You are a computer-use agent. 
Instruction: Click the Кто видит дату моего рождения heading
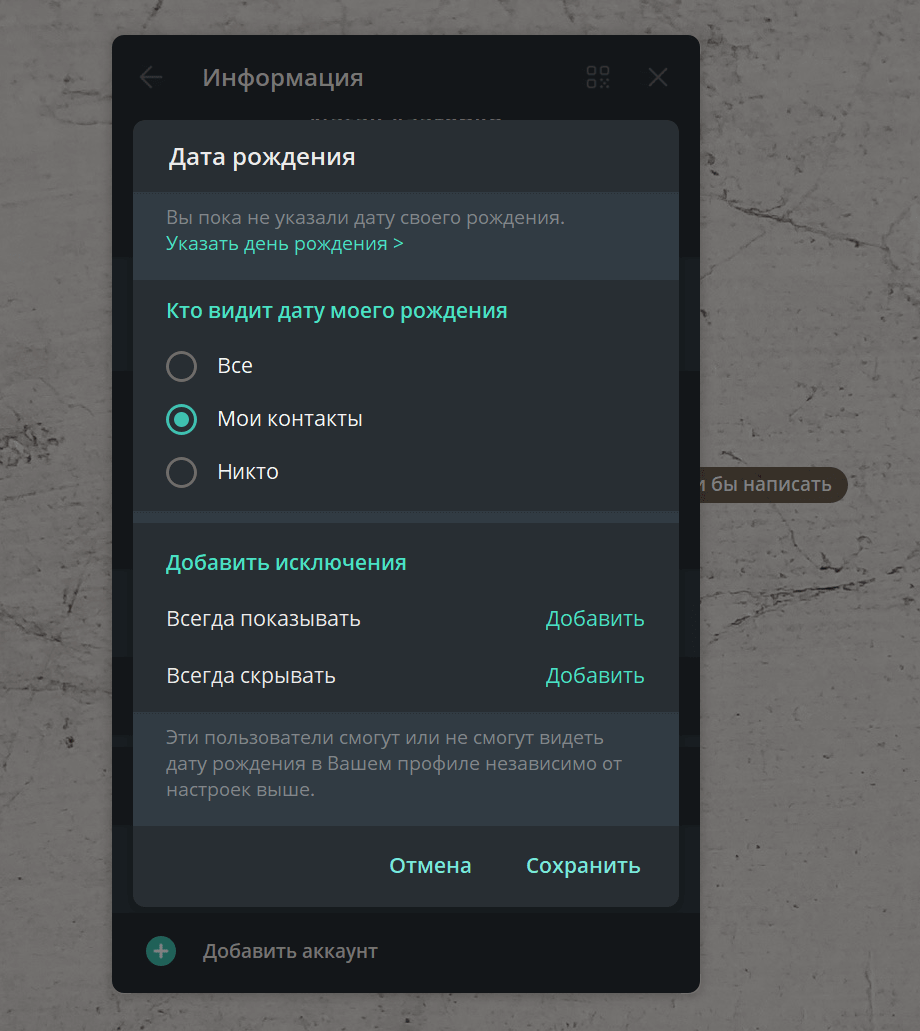(337, 311)
